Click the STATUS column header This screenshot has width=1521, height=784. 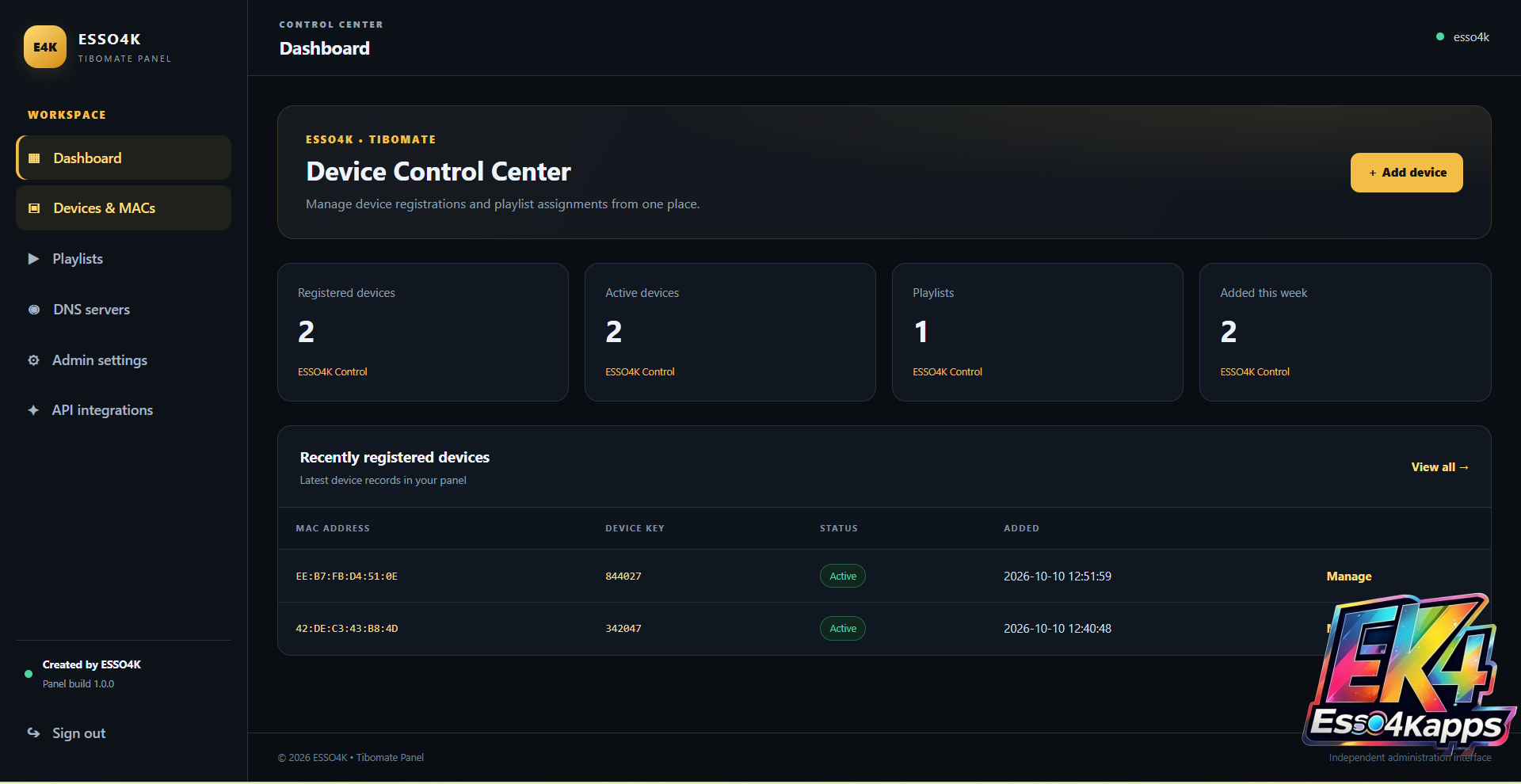839,528
